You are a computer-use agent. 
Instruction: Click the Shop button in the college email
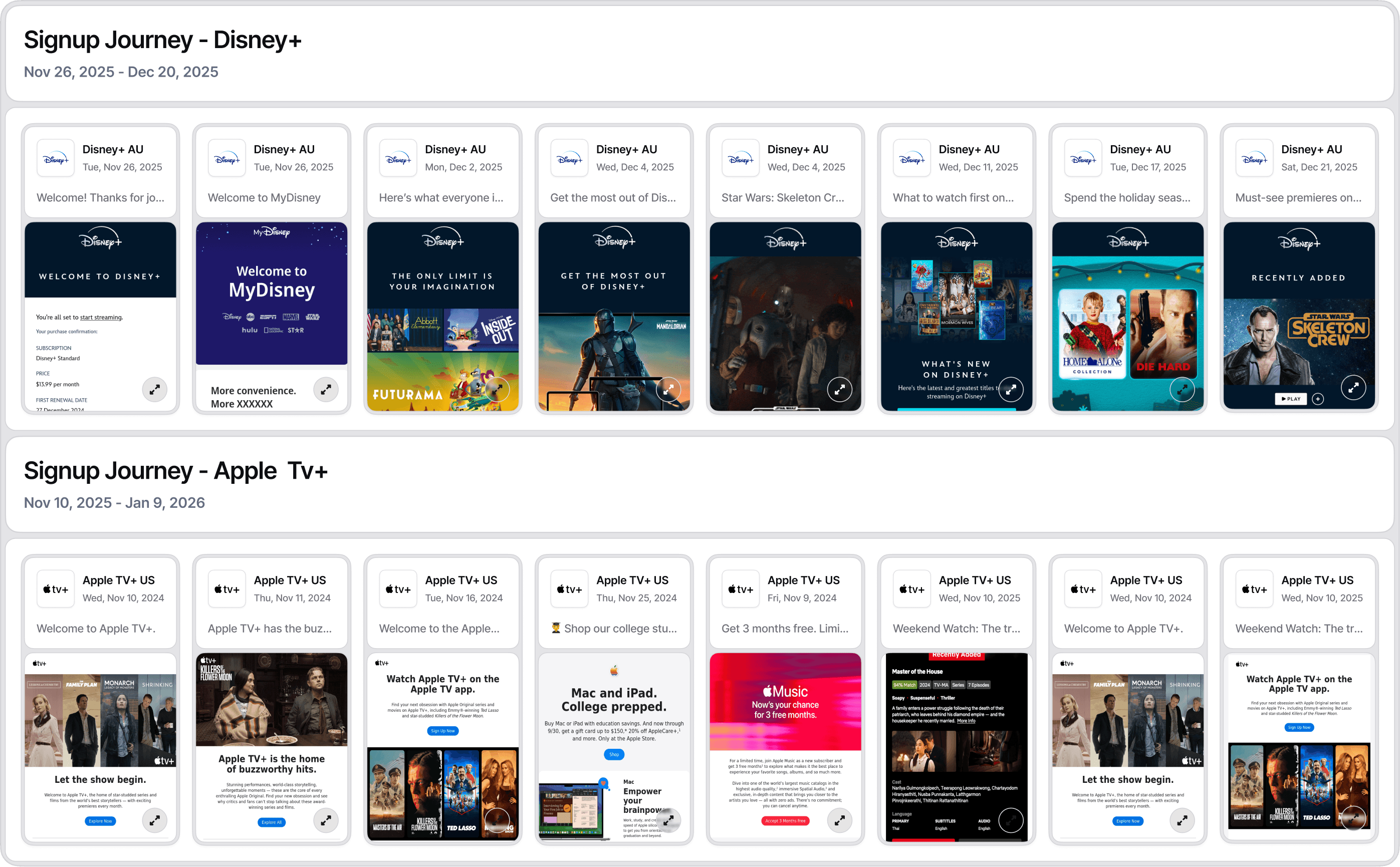(x=614, y=754)
